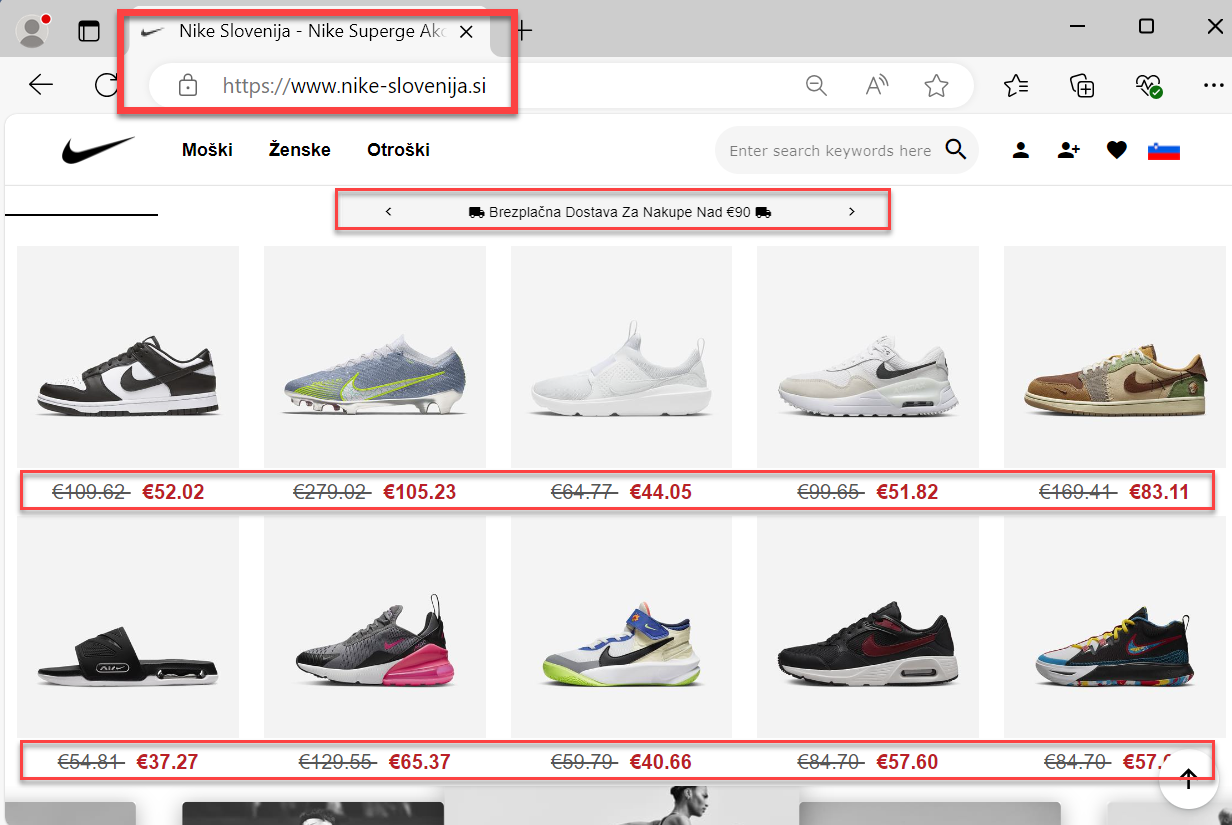The width and height of the screenshot is (1232, 825).
Task: Click original price €169.41
Action: click(1078, 492)
